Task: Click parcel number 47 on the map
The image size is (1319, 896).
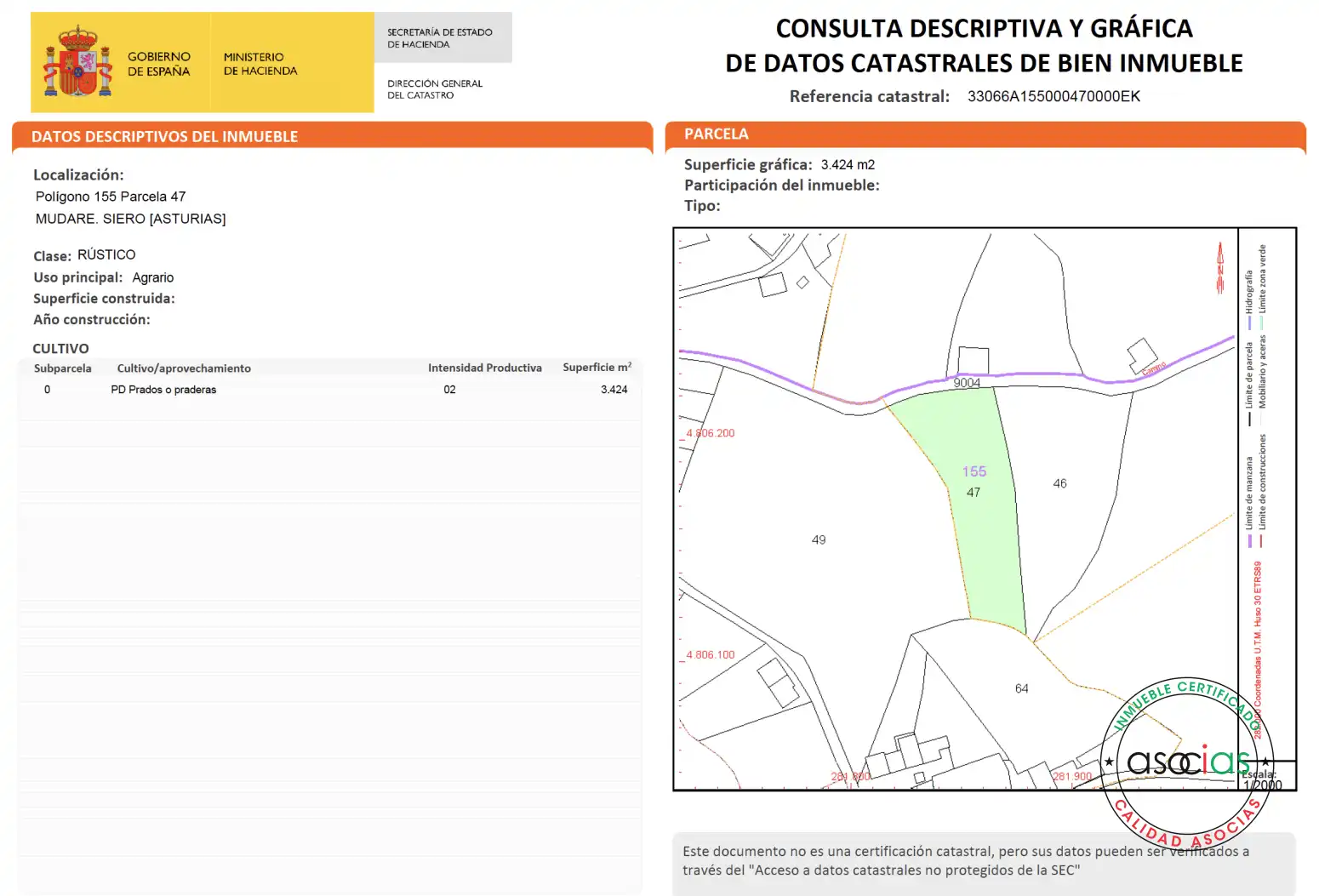Action: (x=974, y=493)
